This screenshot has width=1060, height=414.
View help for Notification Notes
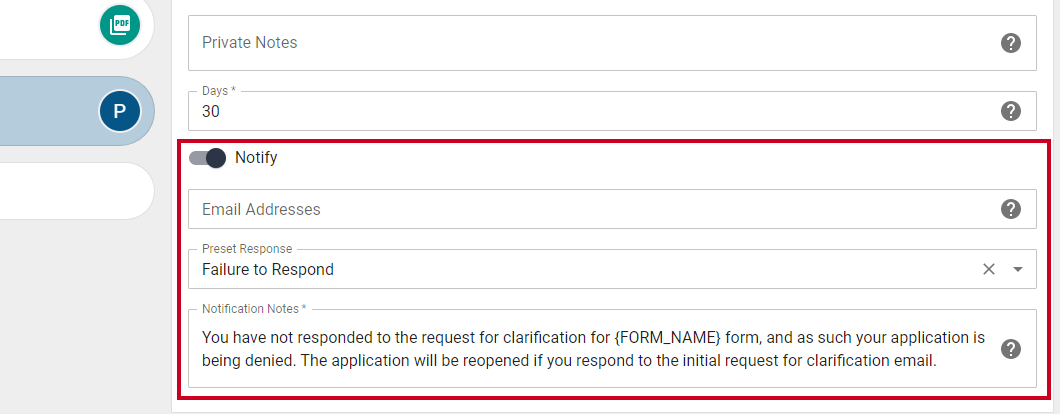pos(1010,349)
